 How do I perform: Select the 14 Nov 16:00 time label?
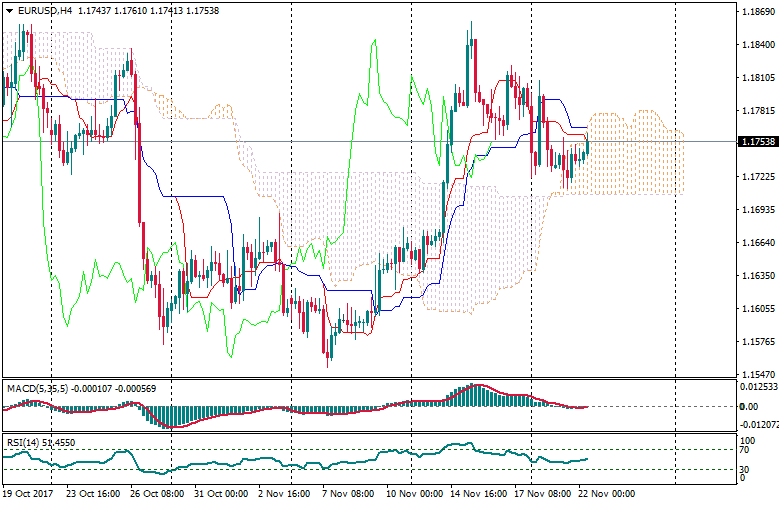480,493
